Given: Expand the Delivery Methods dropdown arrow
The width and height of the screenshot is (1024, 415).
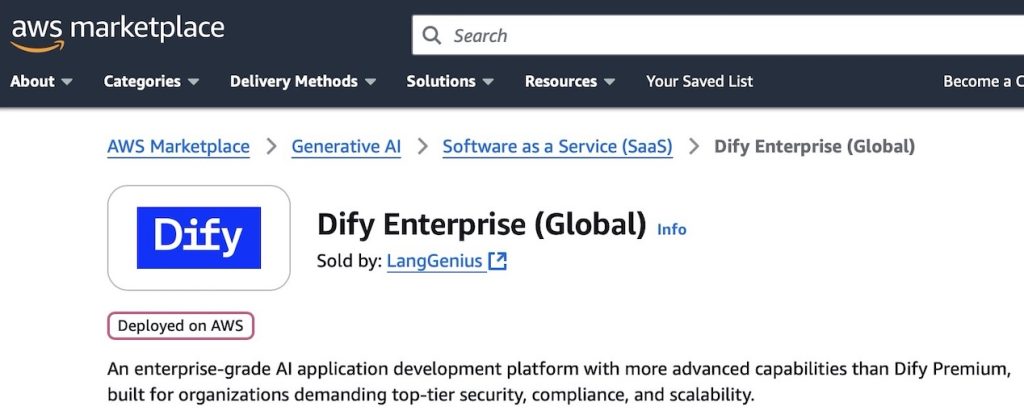Looking at the screenshot, I should point(370,82).
